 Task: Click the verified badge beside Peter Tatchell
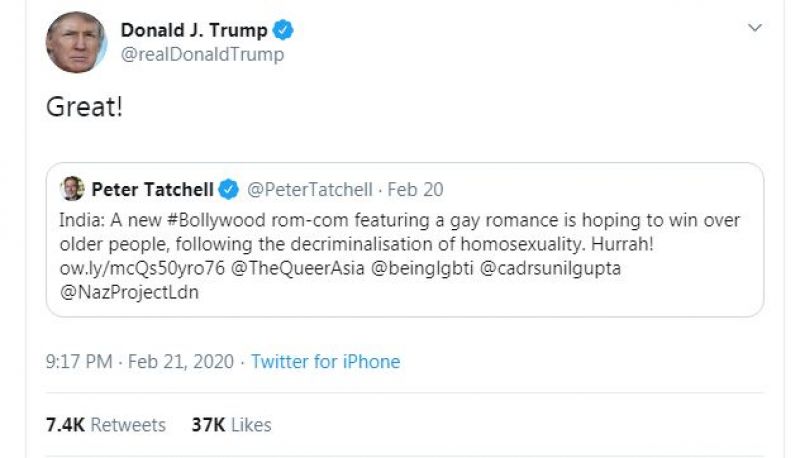pyautogui.click(x=229, y=190)
